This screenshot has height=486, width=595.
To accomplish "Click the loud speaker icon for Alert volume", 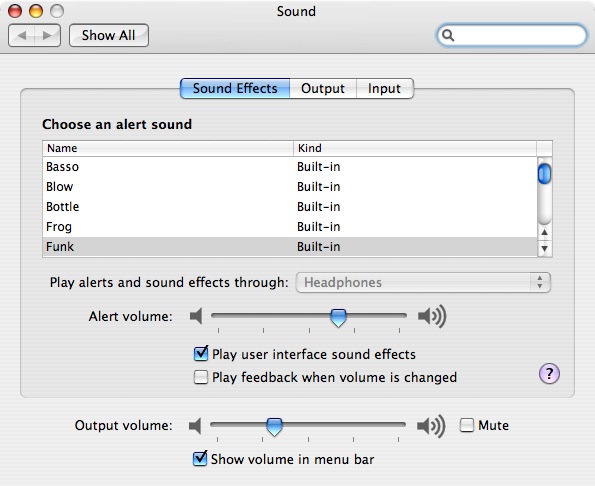I will 432,316.
